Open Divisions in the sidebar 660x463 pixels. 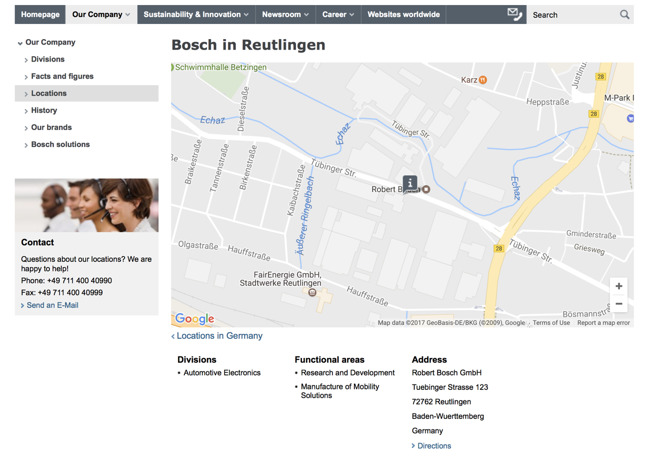point(48,59)
